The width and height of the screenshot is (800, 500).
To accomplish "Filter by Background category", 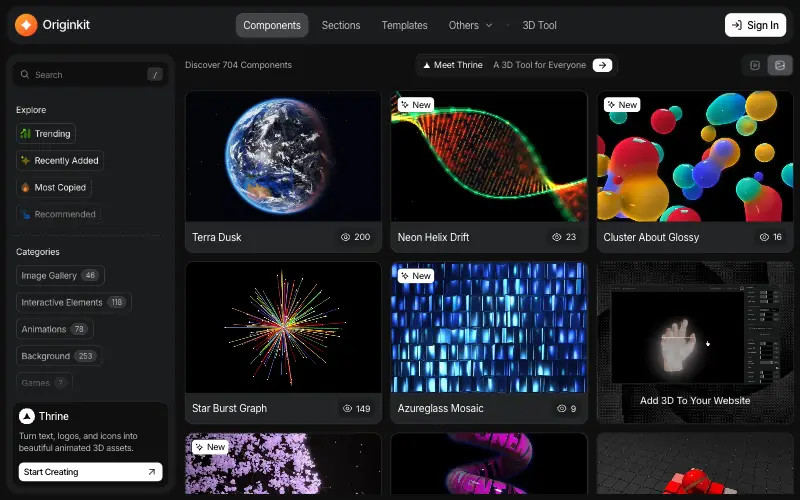I will 59,356.
